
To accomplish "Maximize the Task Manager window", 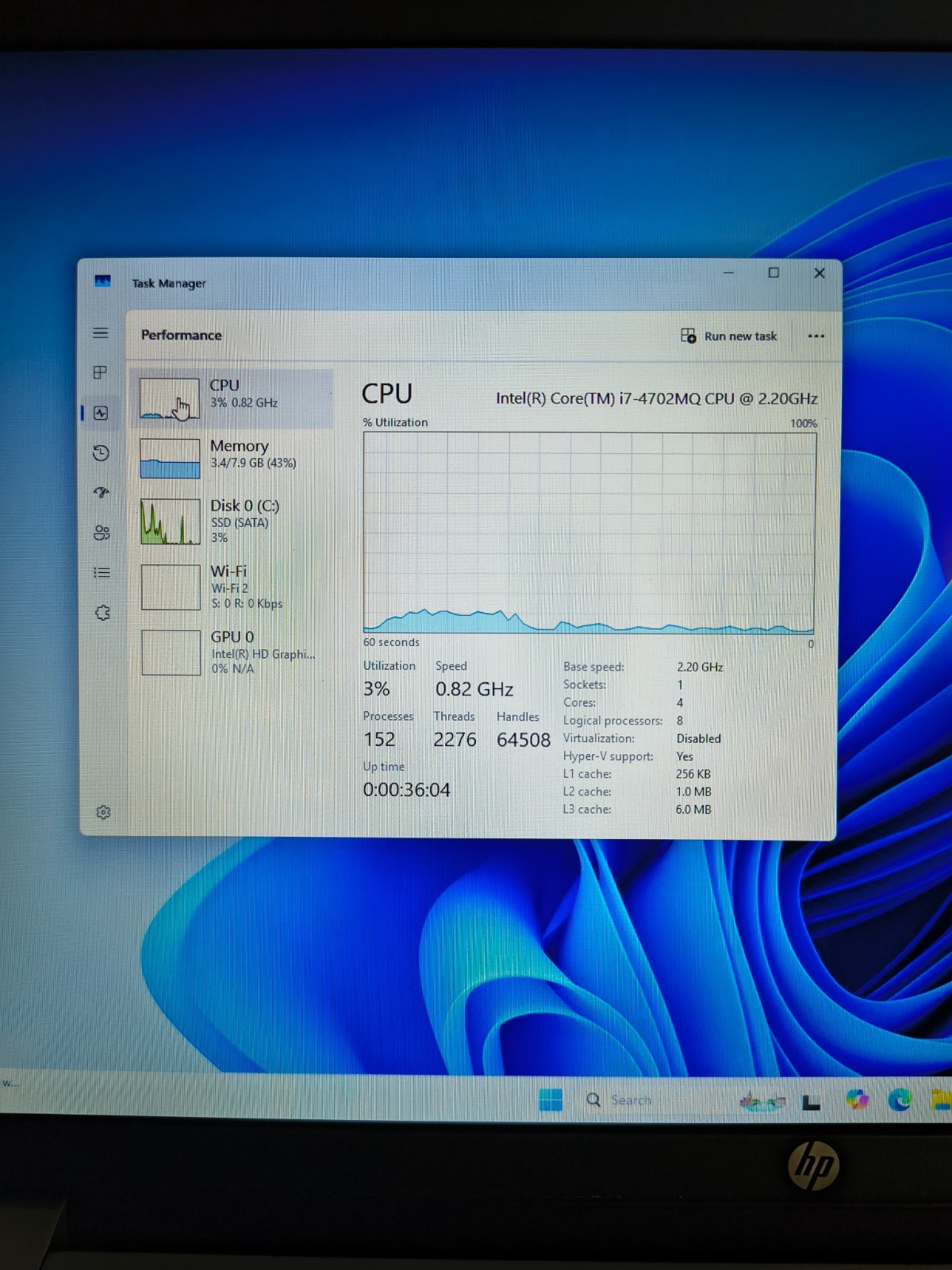I will tap(773, 273).
